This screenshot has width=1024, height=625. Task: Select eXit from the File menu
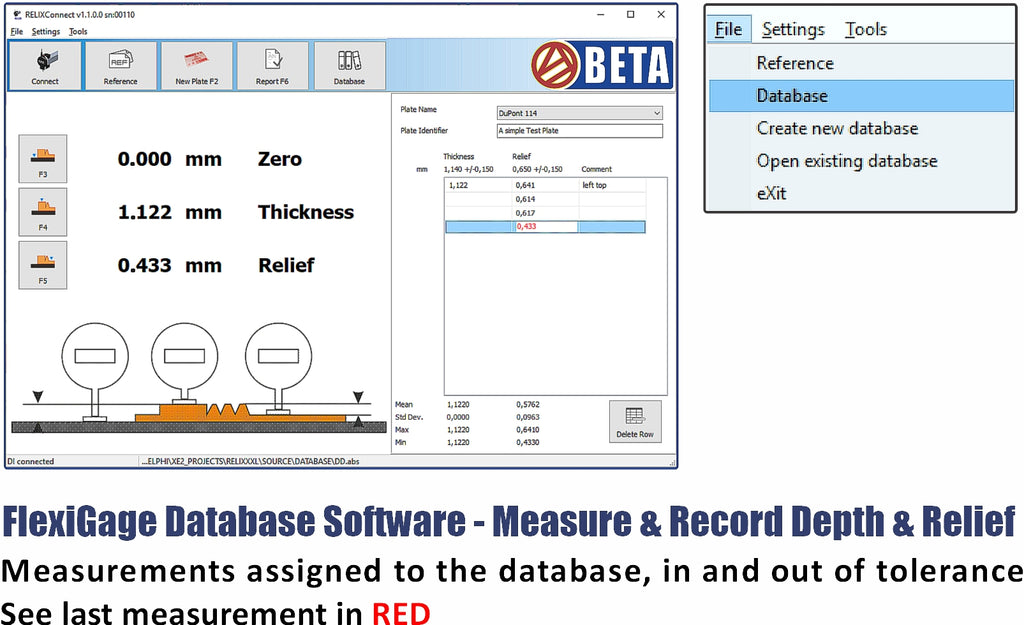(x=771, y=193)
